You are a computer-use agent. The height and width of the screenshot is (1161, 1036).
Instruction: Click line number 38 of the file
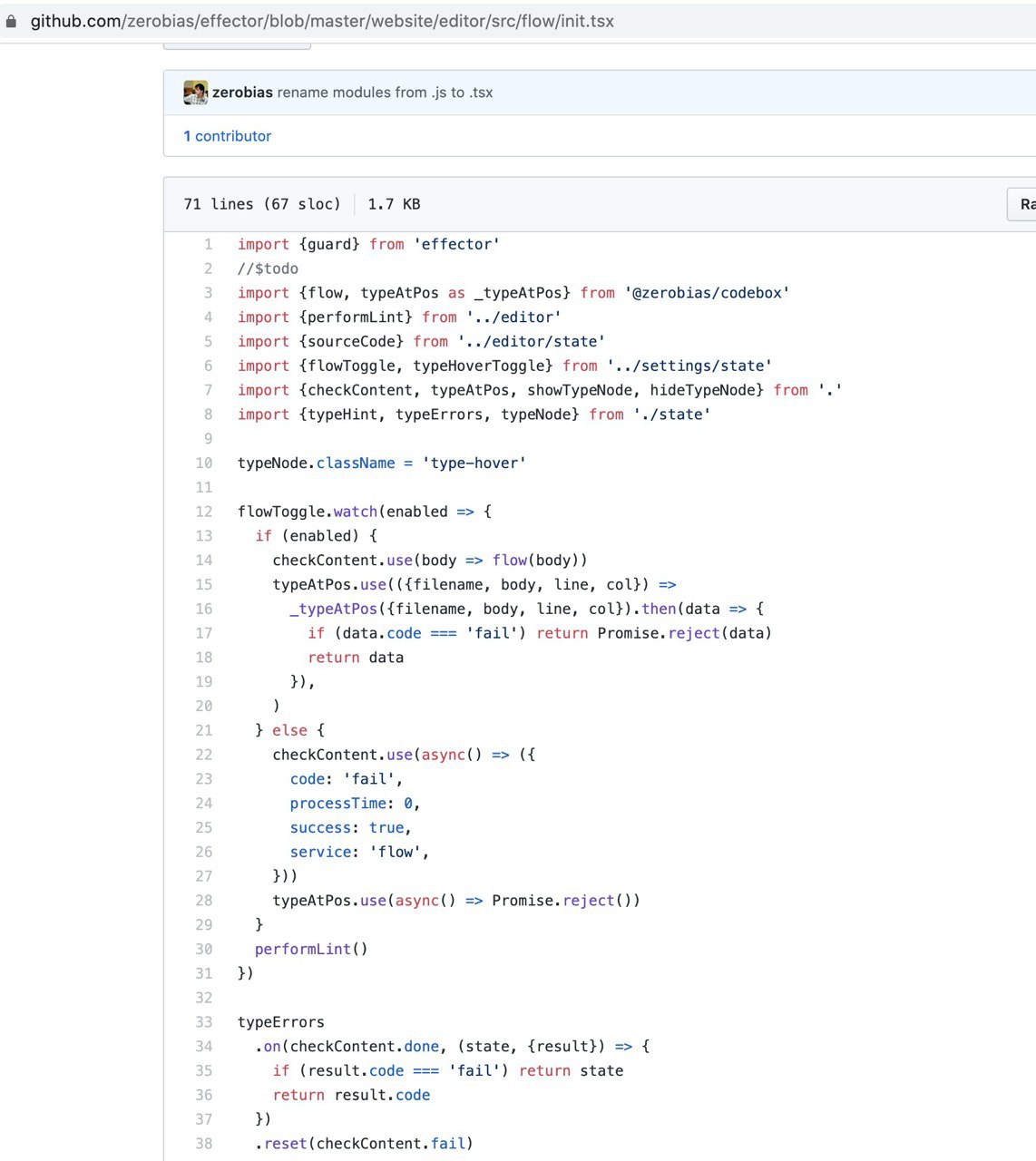coord(204,1144)
